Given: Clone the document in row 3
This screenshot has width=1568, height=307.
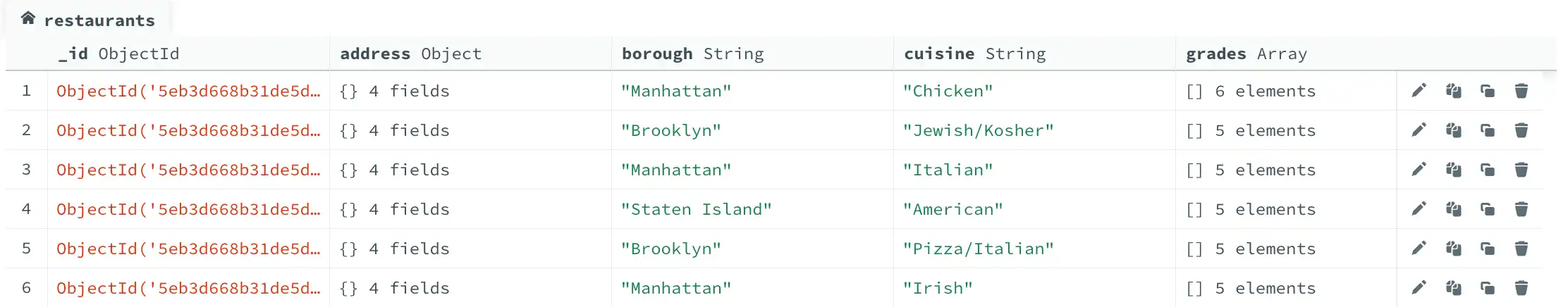Looking at the screenshot, I should 1488,170.
